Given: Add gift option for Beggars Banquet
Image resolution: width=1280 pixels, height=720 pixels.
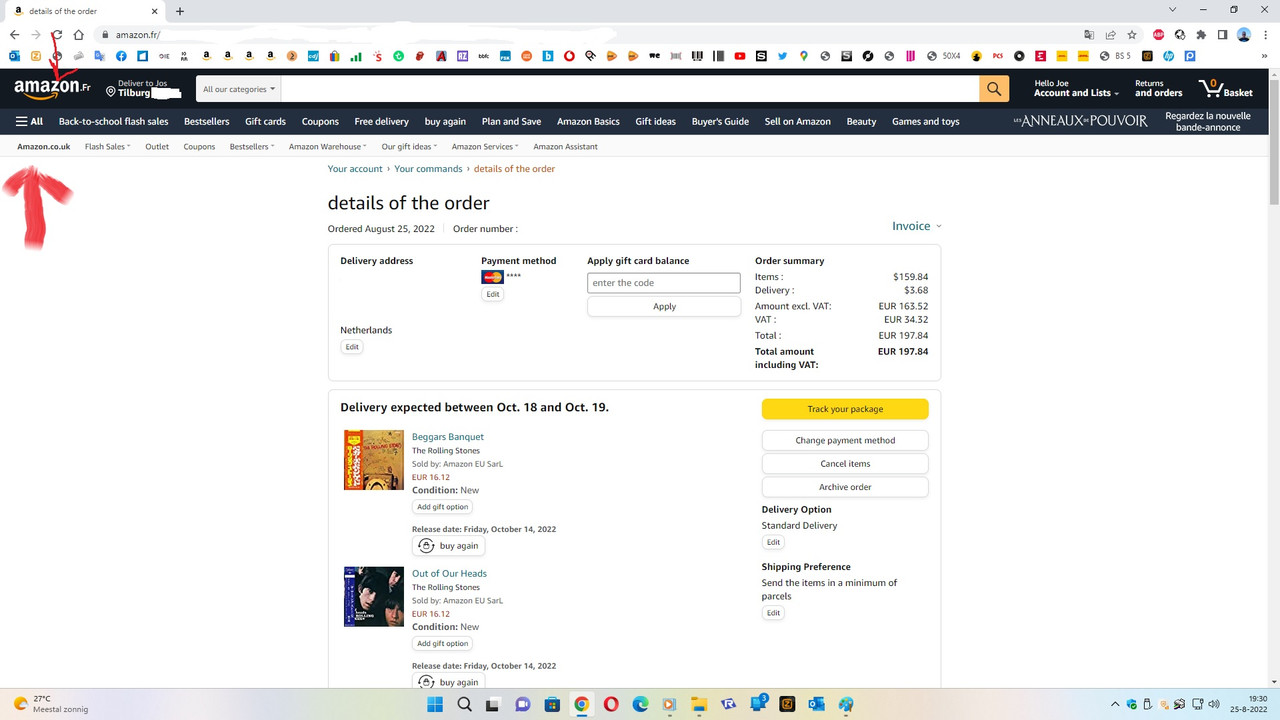Looking at the screenshot, I should [x=442, y=507].
